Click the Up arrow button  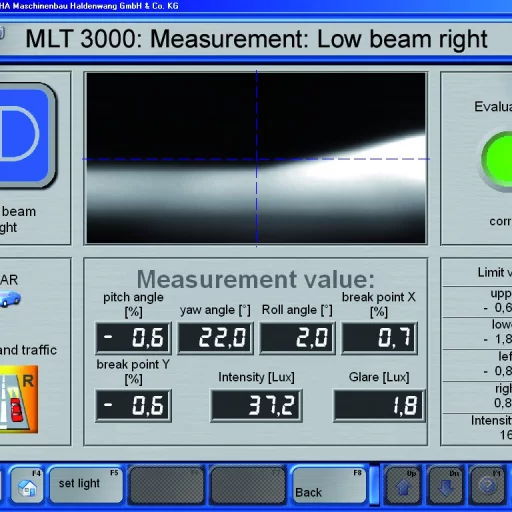(x=404, y=485)
